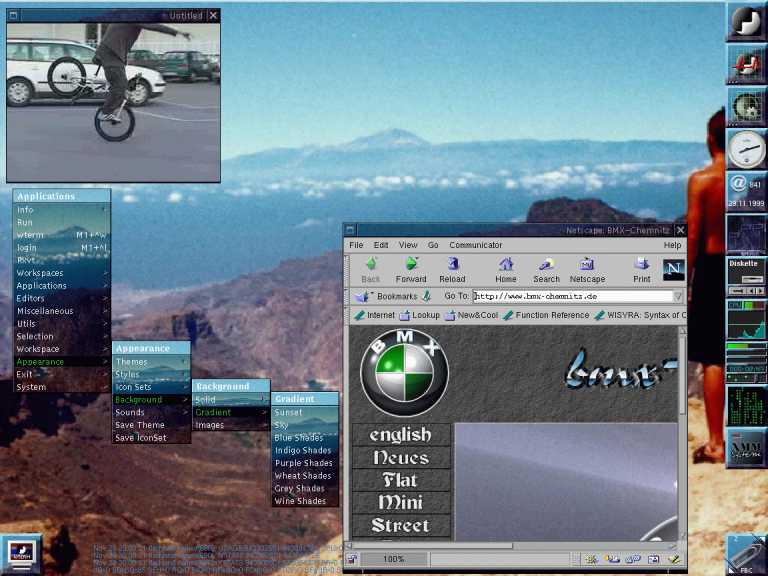Viewport: 768px width, 576px height.
Task: Click the NMM logo dock app
Action: [x=746, y=448]
